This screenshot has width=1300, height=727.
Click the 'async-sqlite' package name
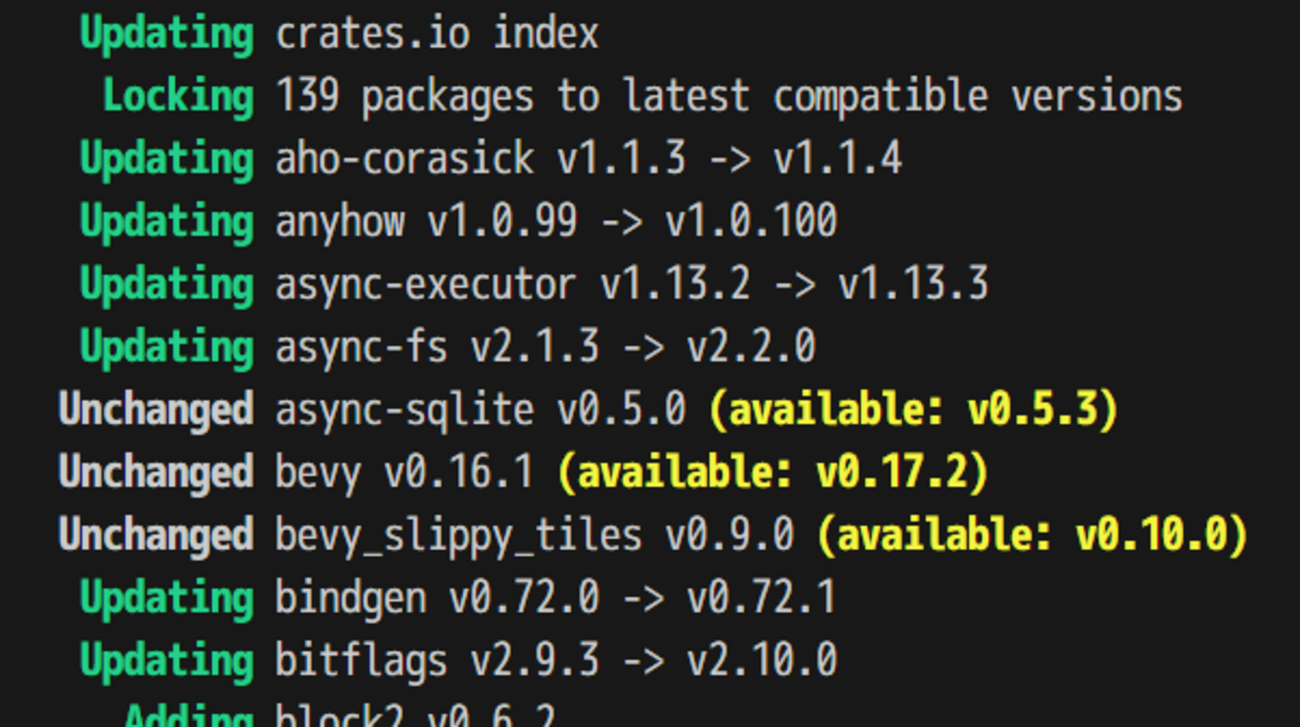tap(404, 410)
